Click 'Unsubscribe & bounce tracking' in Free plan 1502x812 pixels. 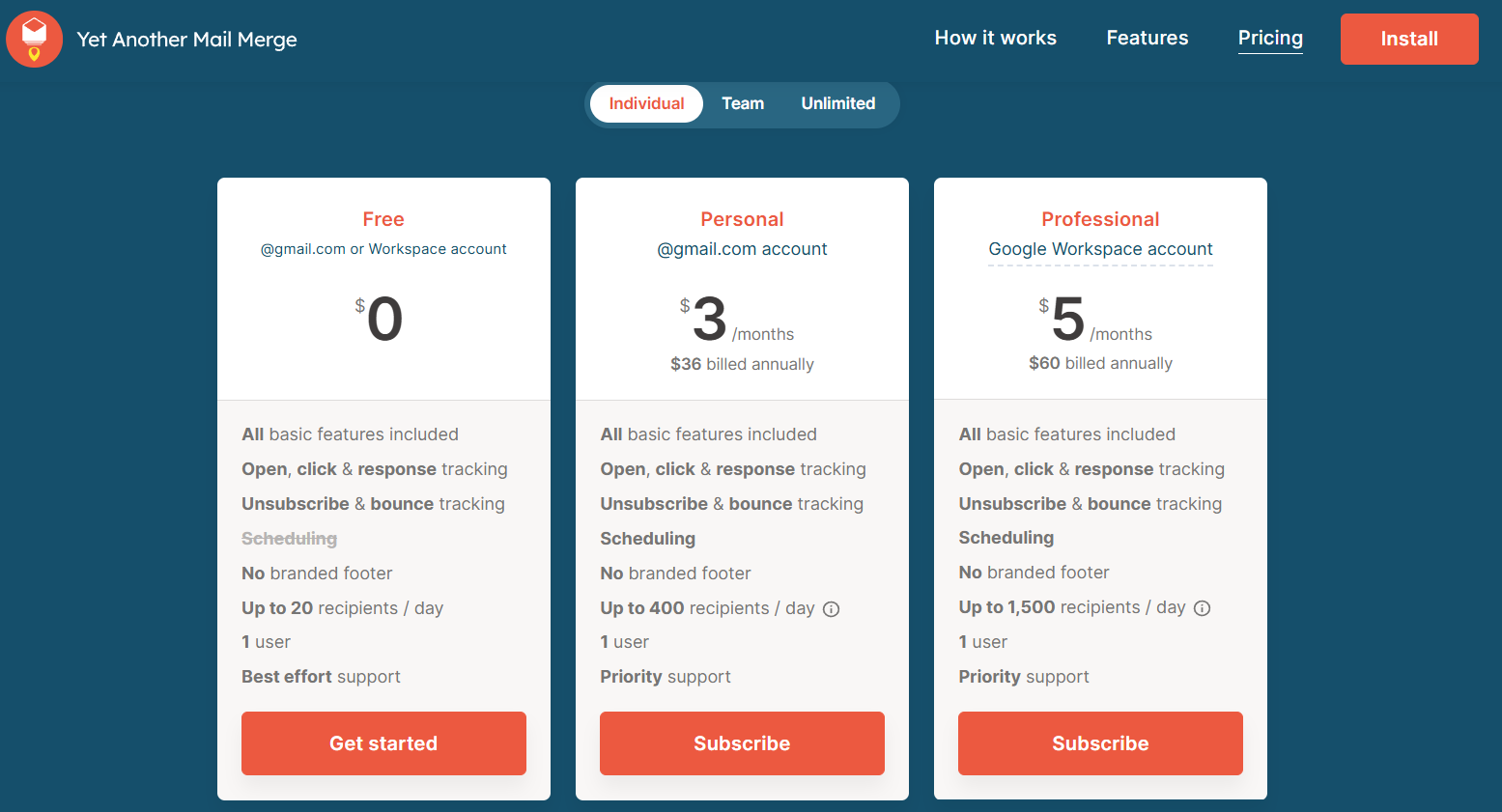[x=373, y=504]
